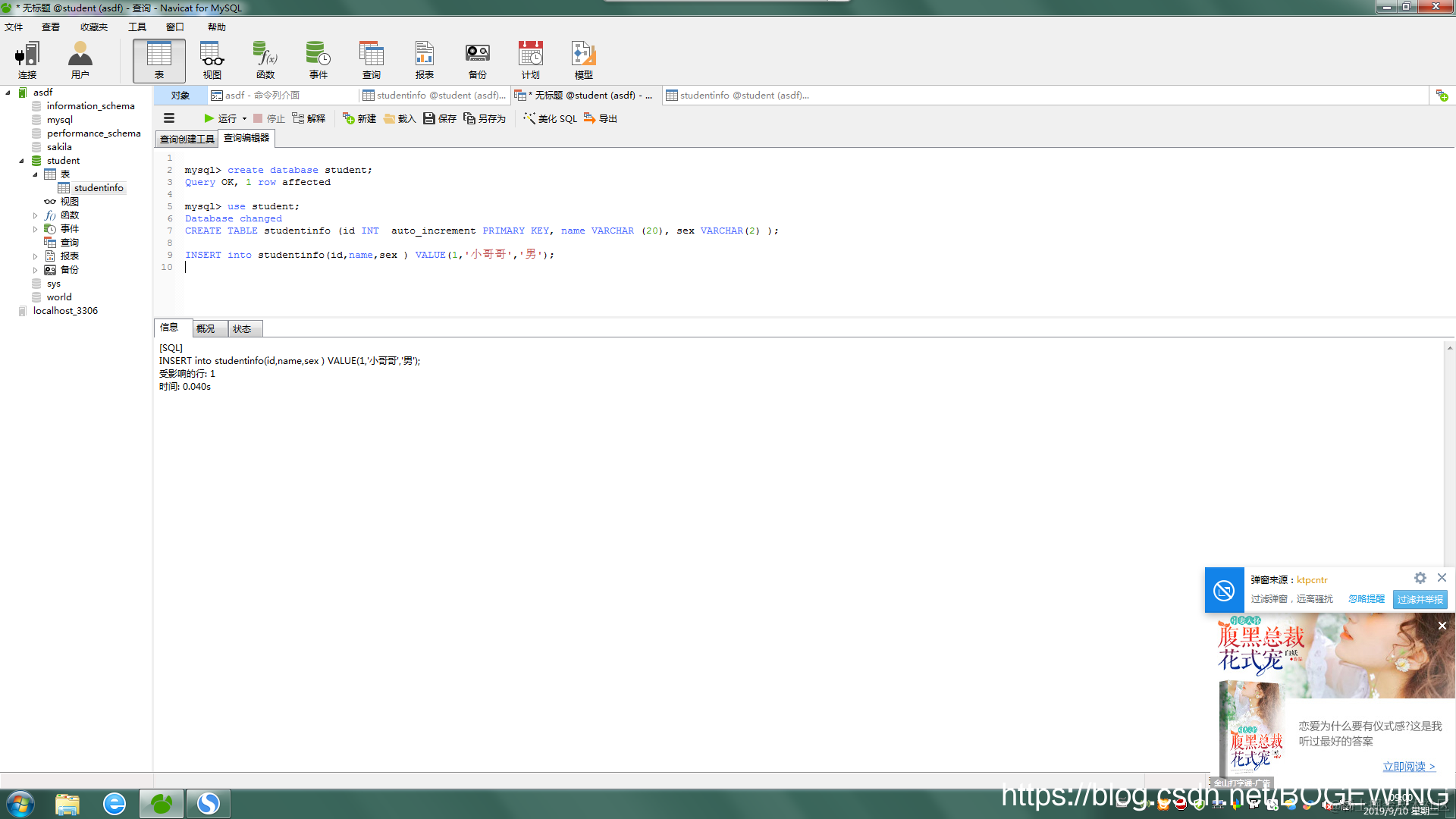Expand the 函数 functions tree node
1456x819 pixels.
[35, 215]
